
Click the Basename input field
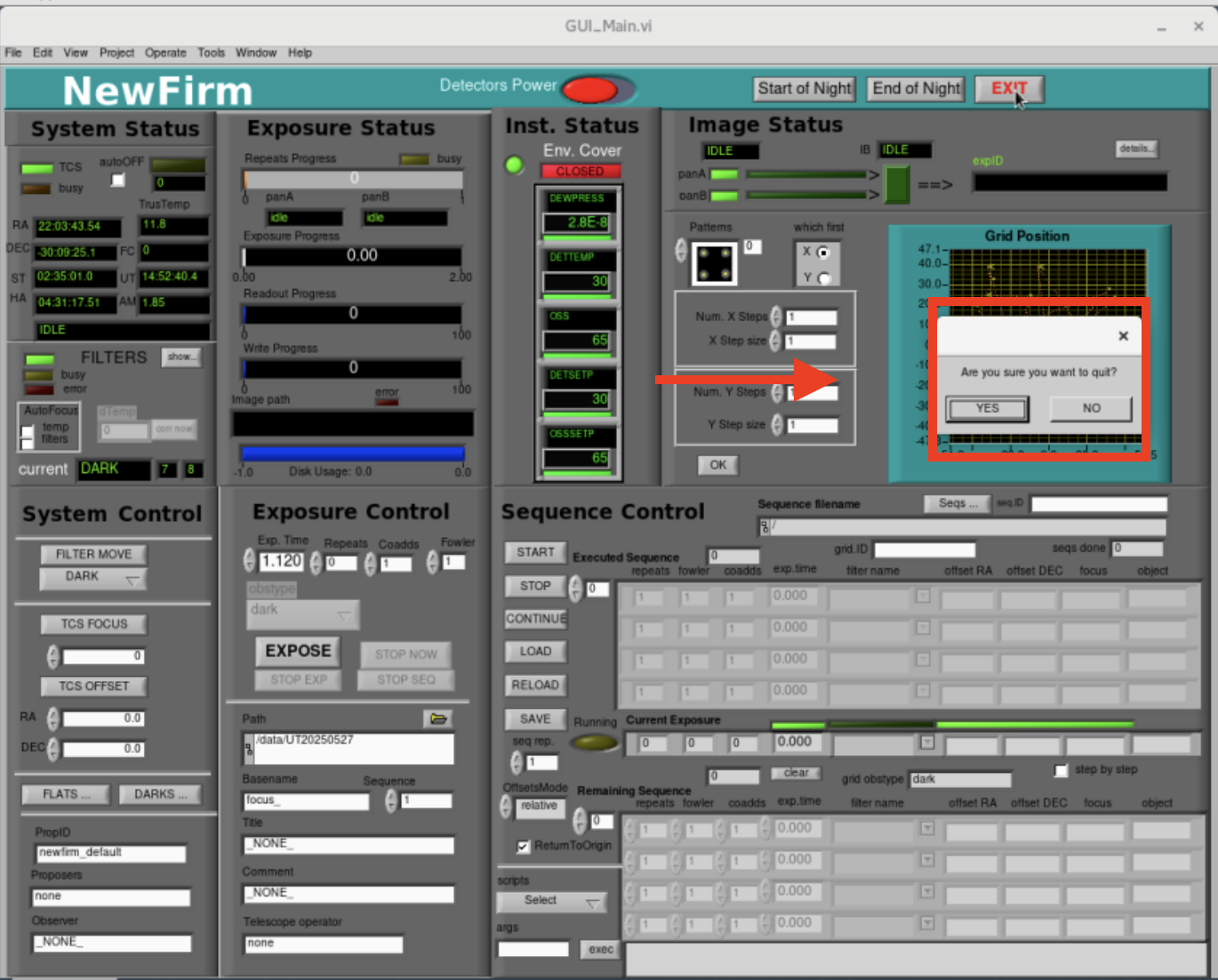[307, 801]
